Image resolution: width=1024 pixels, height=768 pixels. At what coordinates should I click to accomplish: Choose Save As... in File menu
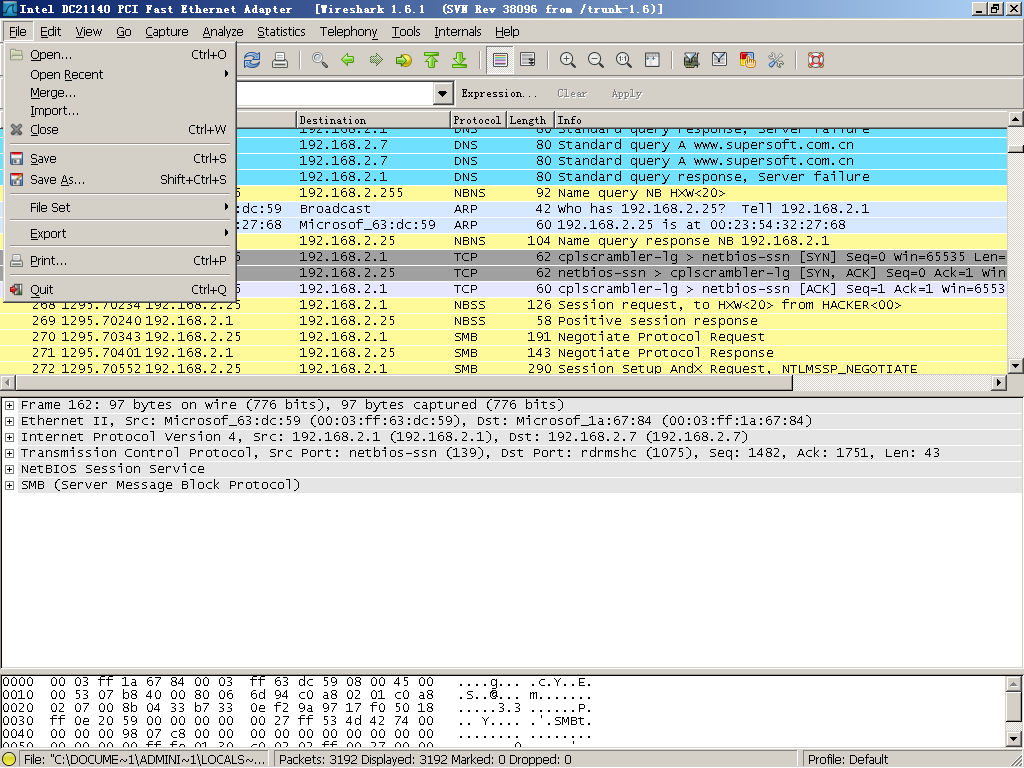click(120, 180)
